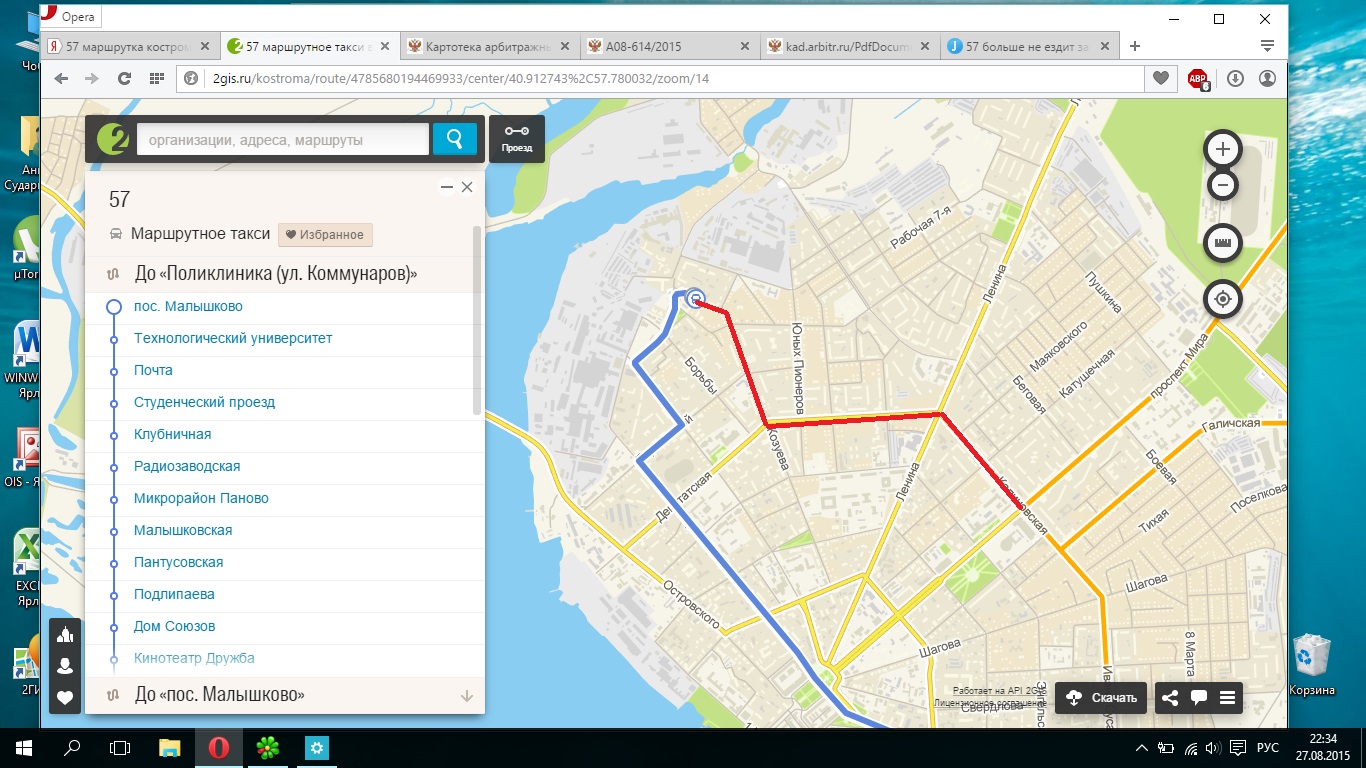1366x768 pixels.
Task: Reload the current page
Action: (124, 78)
